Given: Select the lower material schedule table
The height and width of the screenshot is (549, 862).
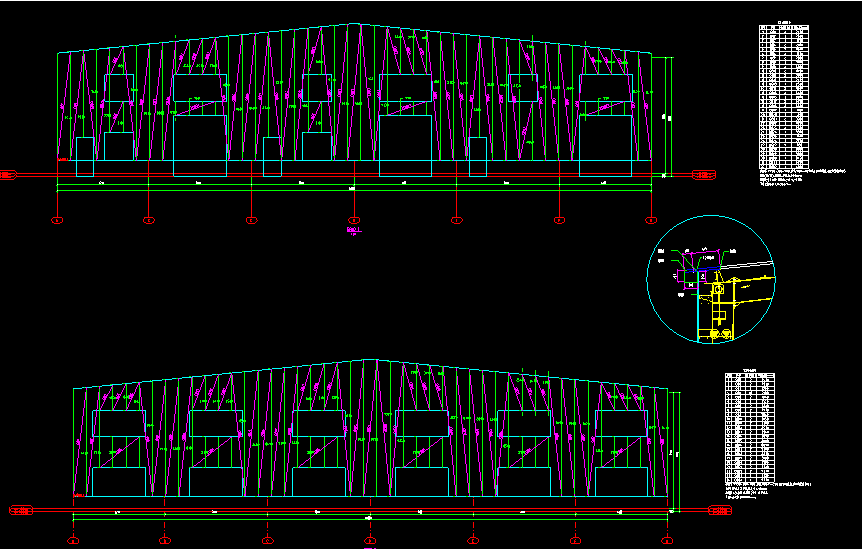Looking at the screenshot, I should [x=750, y=425].
